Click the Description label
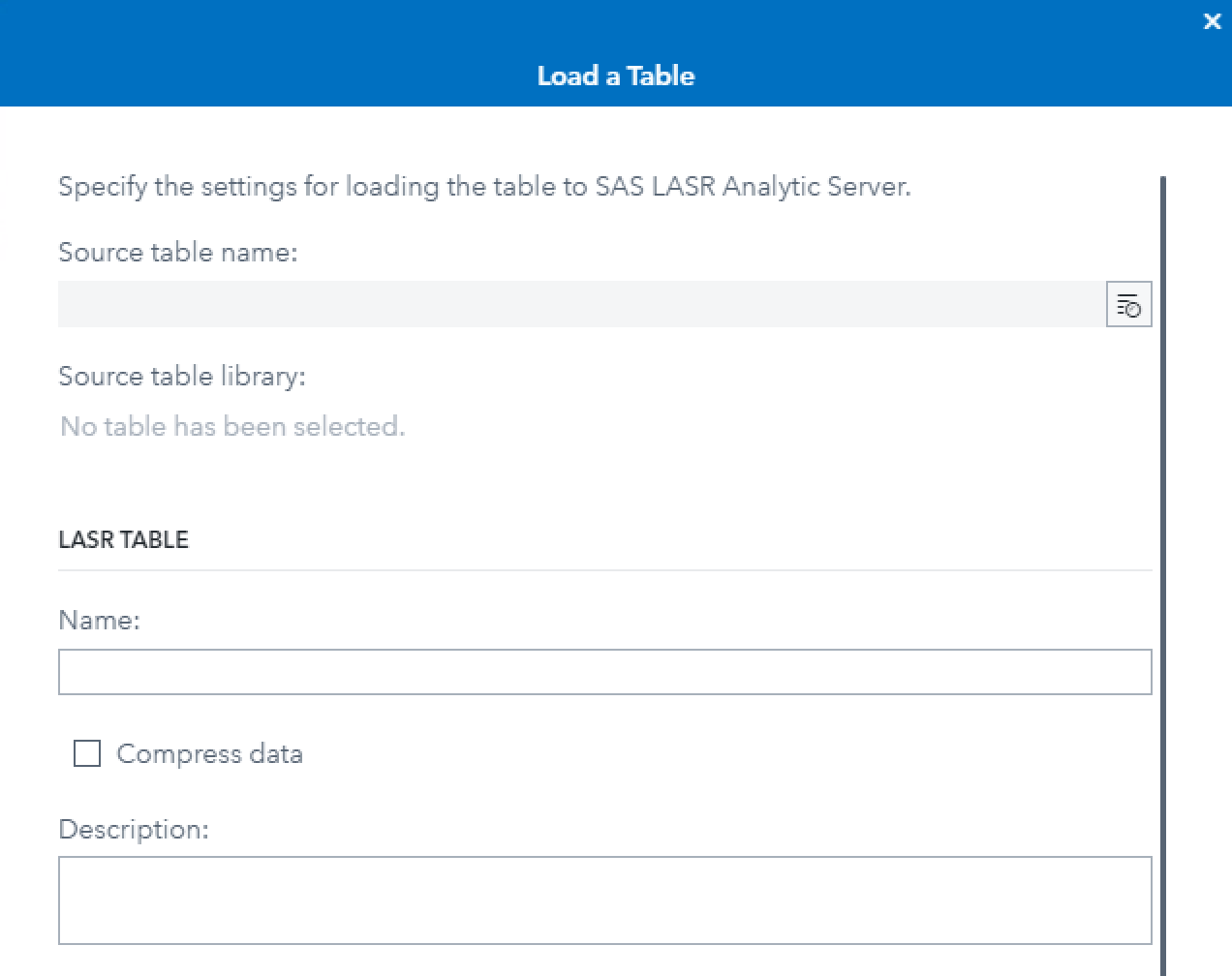 134,829
